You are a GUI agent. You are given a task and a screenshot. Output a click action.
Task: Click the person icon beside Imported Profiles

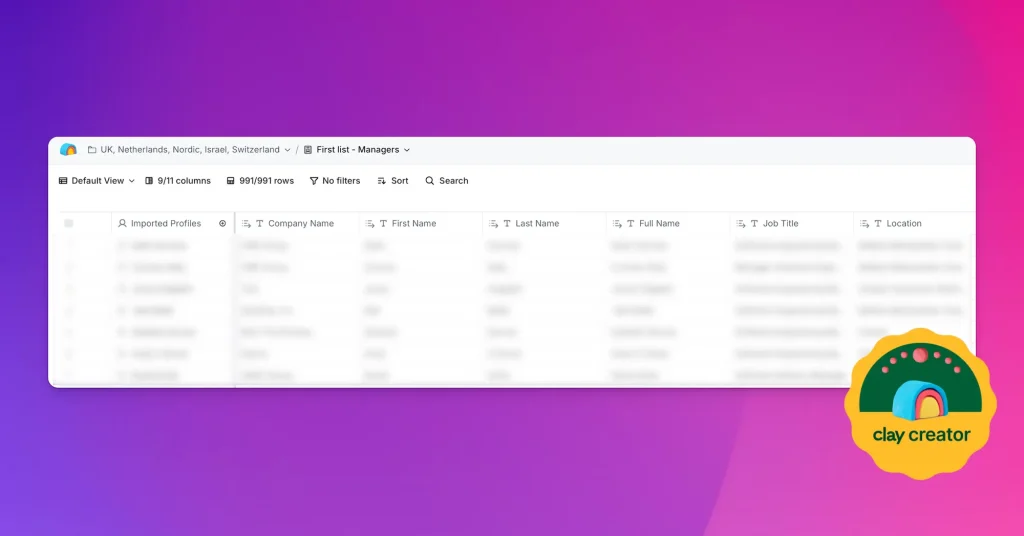(122, 224)
